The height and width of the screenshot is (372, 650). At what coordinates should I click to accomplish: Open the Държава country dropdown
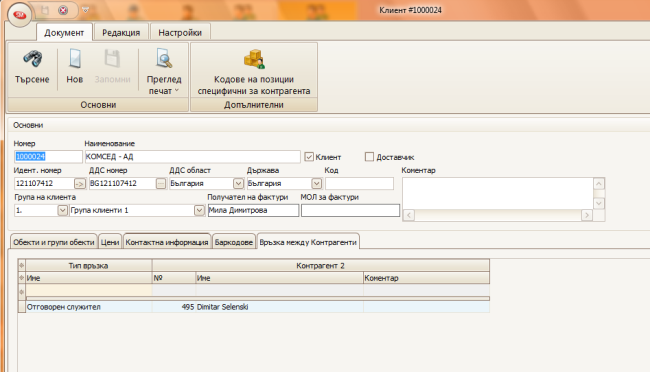click(316, 183)
